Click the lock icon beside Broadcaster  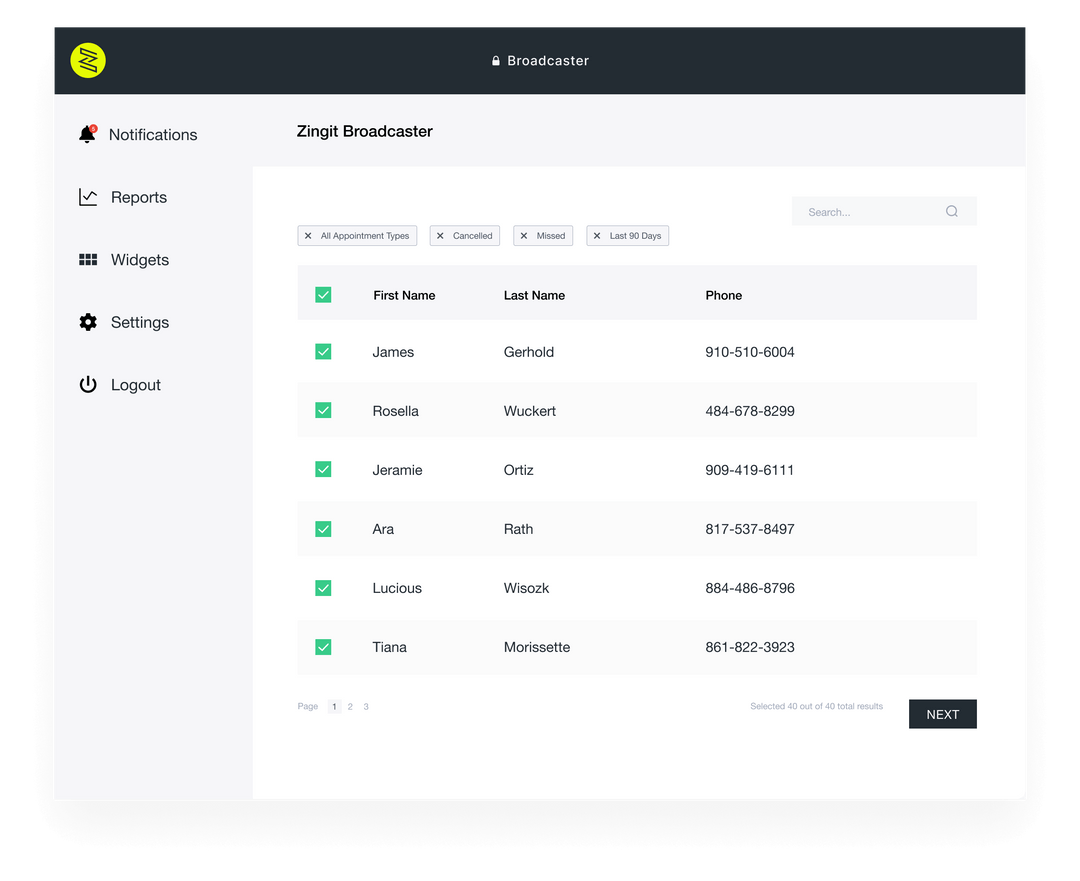pyautogui.click(x=496, y=60)
